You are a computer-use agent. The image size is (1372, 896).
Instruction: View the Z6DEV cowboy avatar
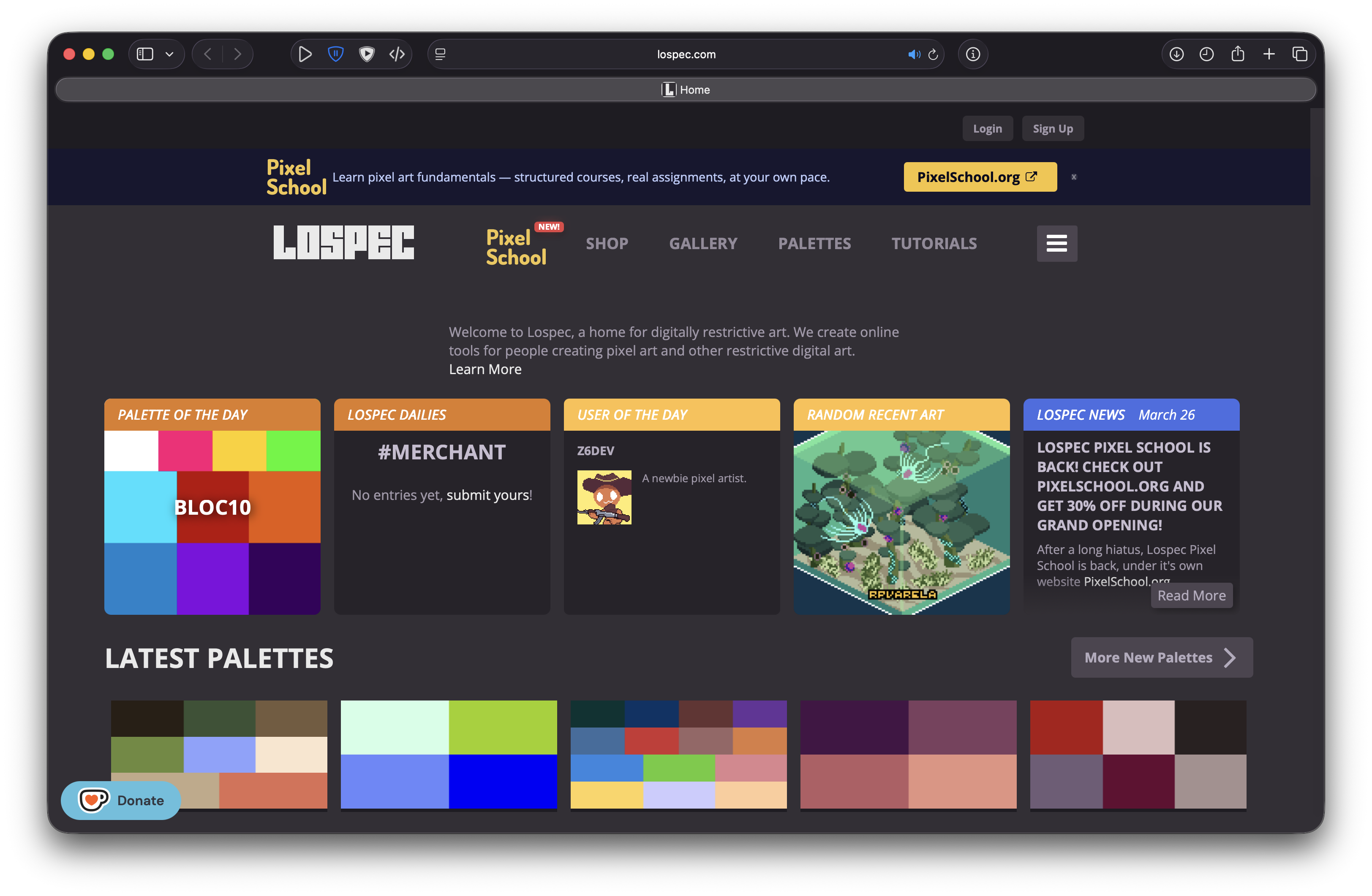[x=604, y=498]
